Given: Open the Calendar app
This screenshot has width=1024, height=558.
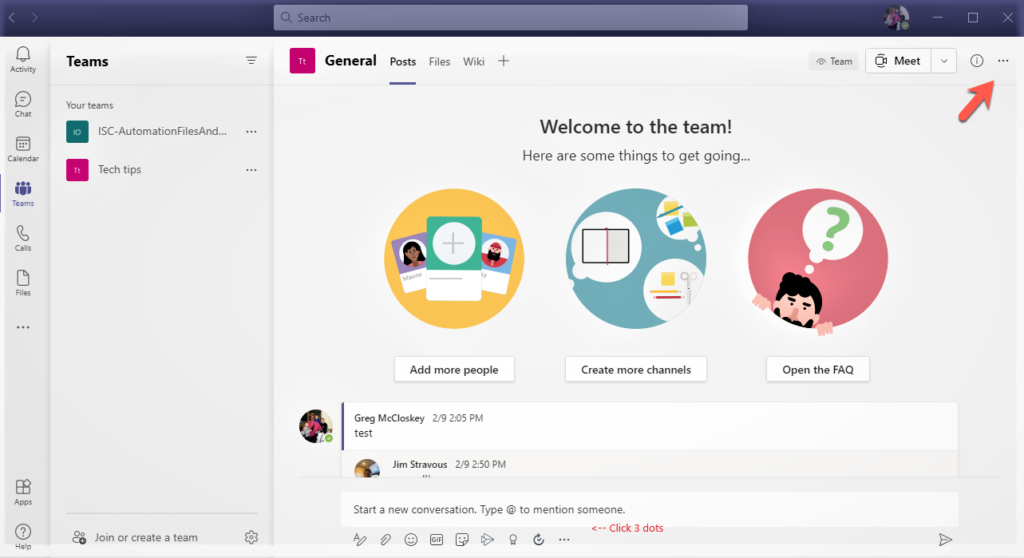Looking at the screenshot, I should (x=23, y=149).
